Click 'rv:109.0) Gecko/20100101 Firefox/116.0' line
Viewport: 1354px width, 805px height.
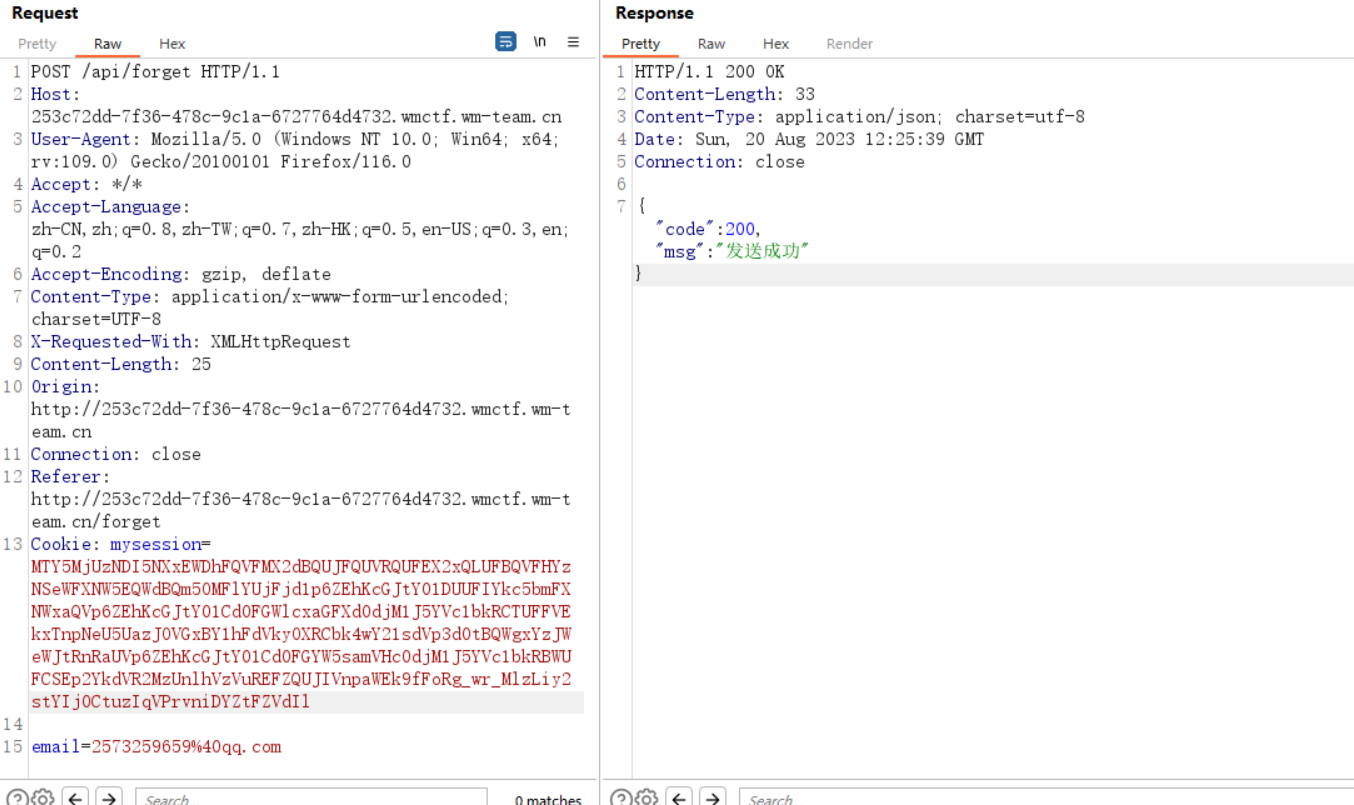(221, 162)
